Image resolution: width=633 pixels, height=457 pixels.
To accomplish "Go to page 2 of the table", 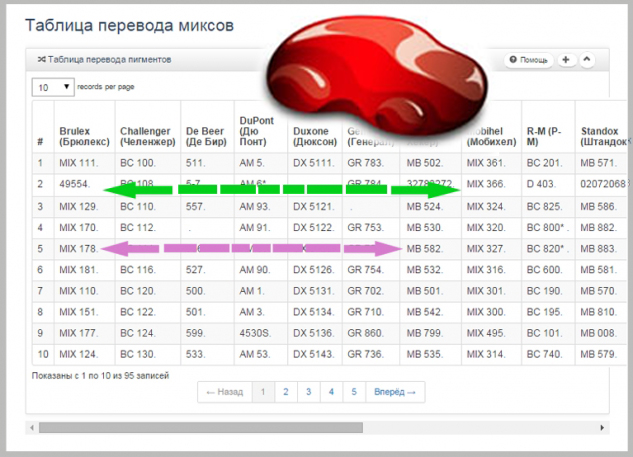I will coord(286,392).
